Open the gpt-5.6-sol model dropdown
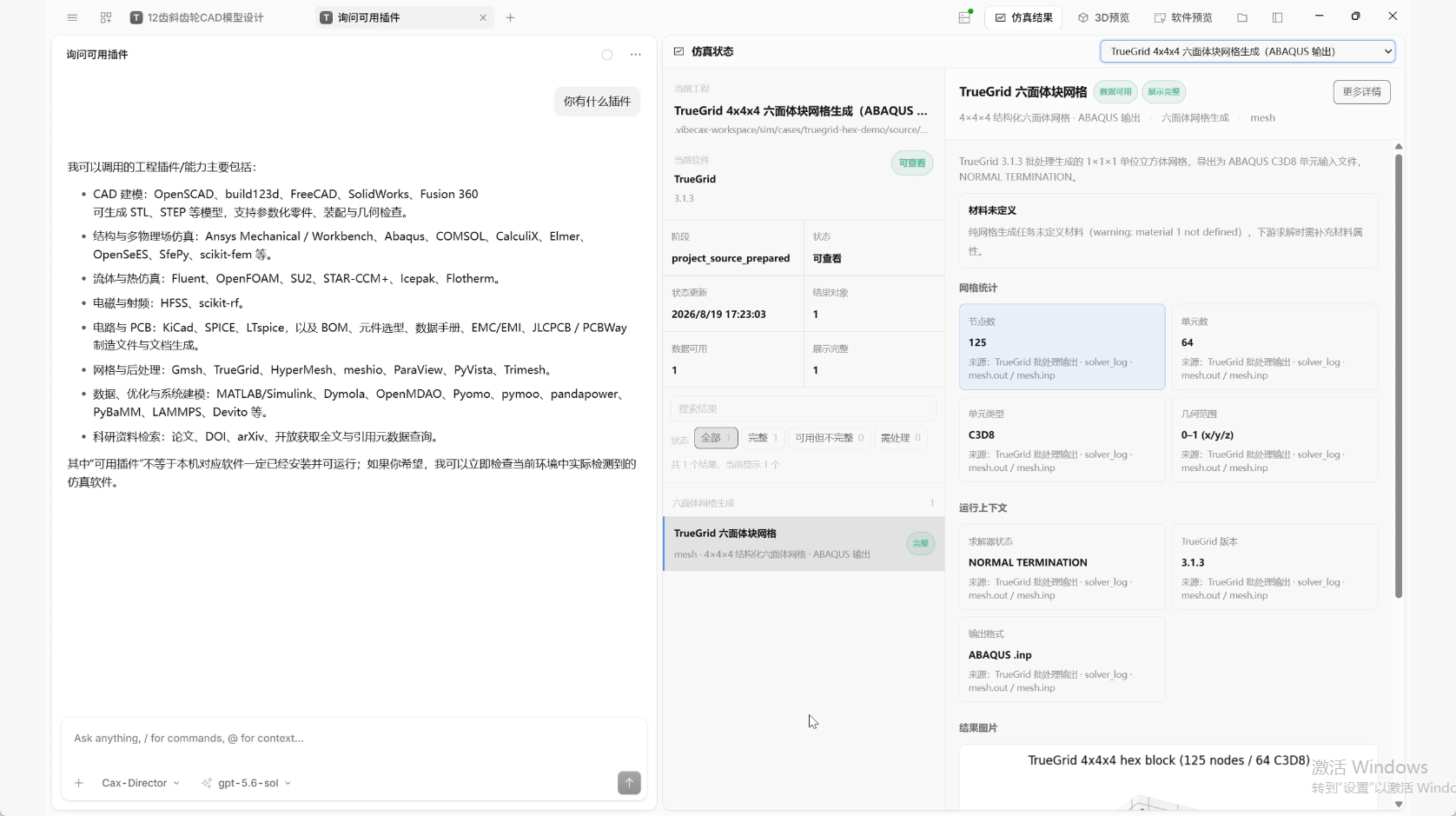This screenshot has height=816, width=1456. (247, 783)
